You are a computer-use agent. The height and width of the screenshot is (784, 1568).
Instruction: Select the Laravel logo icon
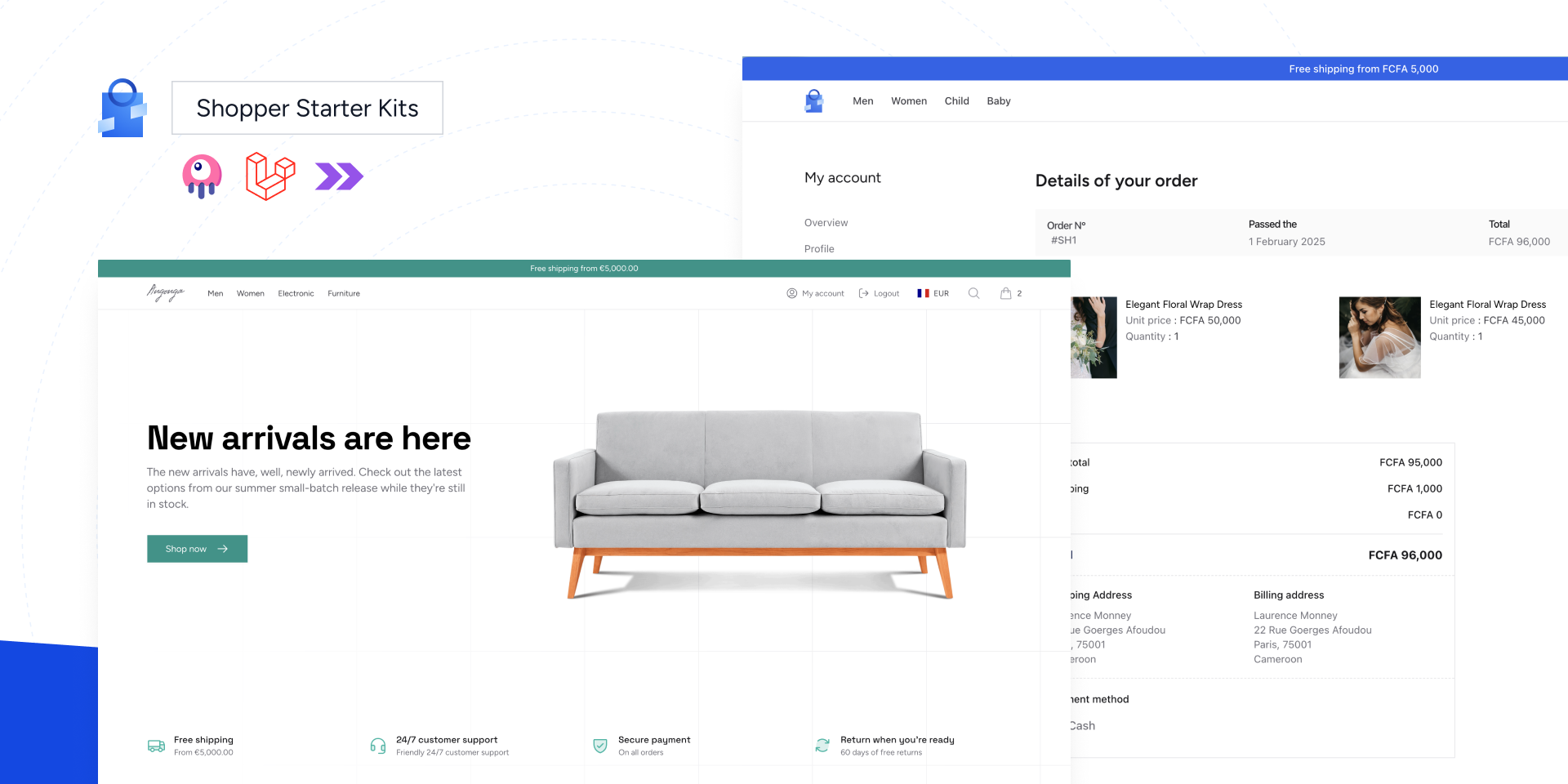pyautogui.click(x=269, y=175)
